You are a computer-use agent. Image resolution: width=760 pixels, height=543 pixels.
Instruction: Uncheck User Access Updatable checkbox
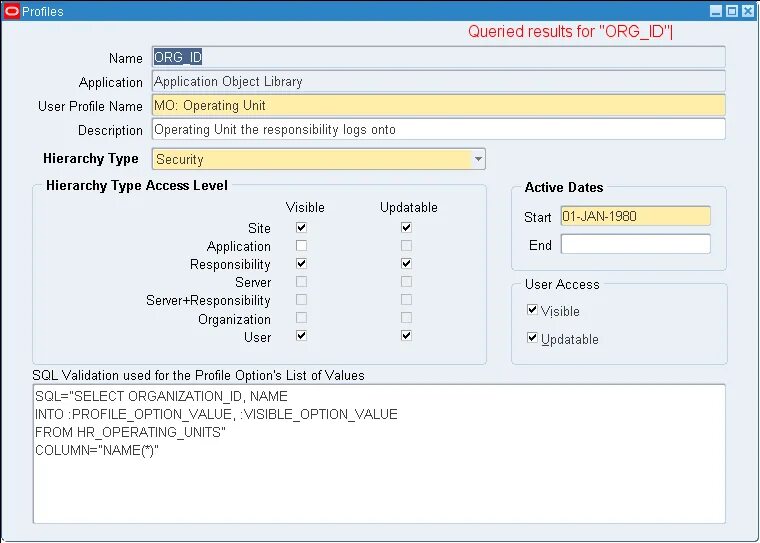click(x=532, y=337)
